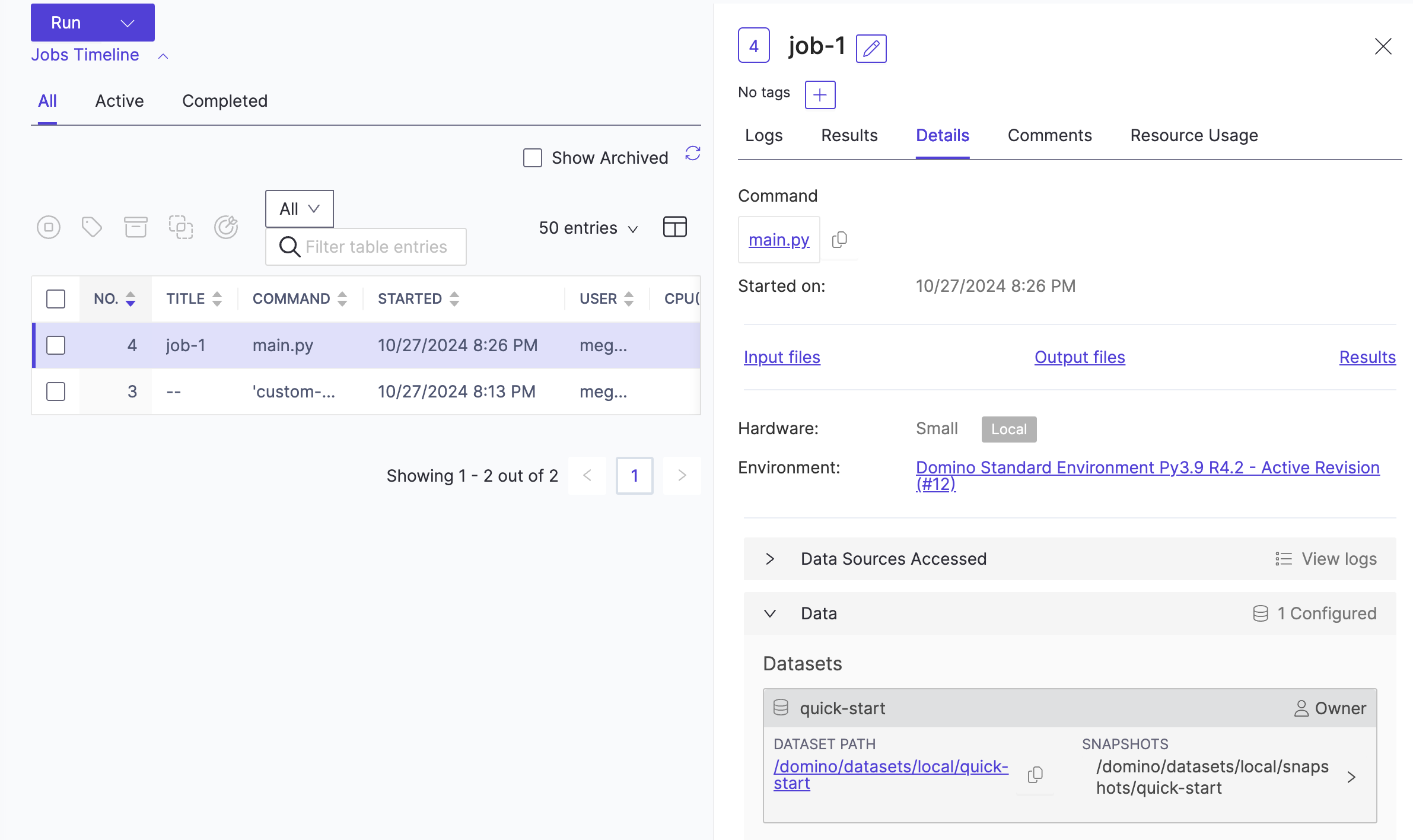Click the database icon beside 1 Configured

tap(1261, 613)
